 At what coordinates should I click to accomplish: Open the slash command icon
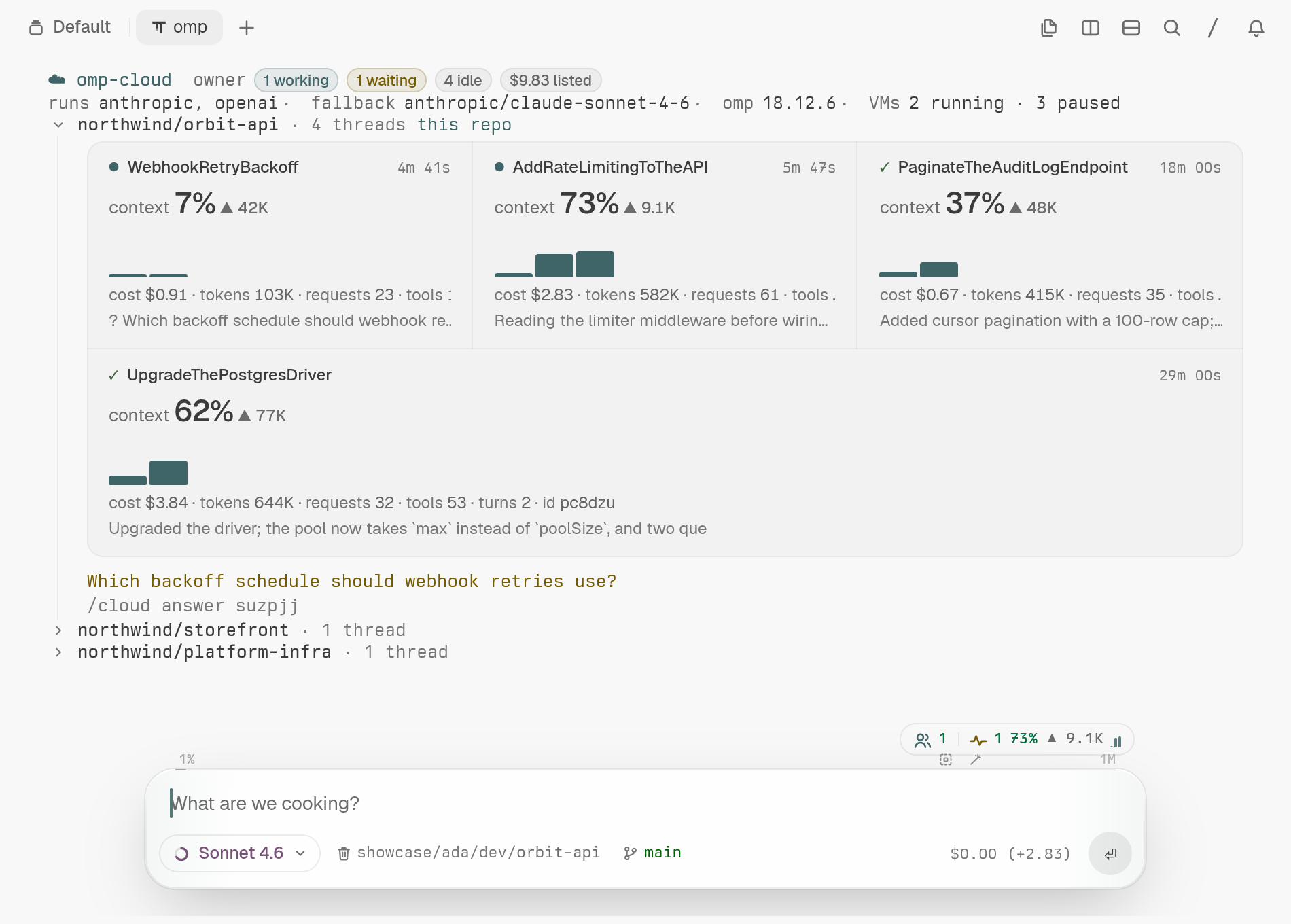(x=1213, y=28)
